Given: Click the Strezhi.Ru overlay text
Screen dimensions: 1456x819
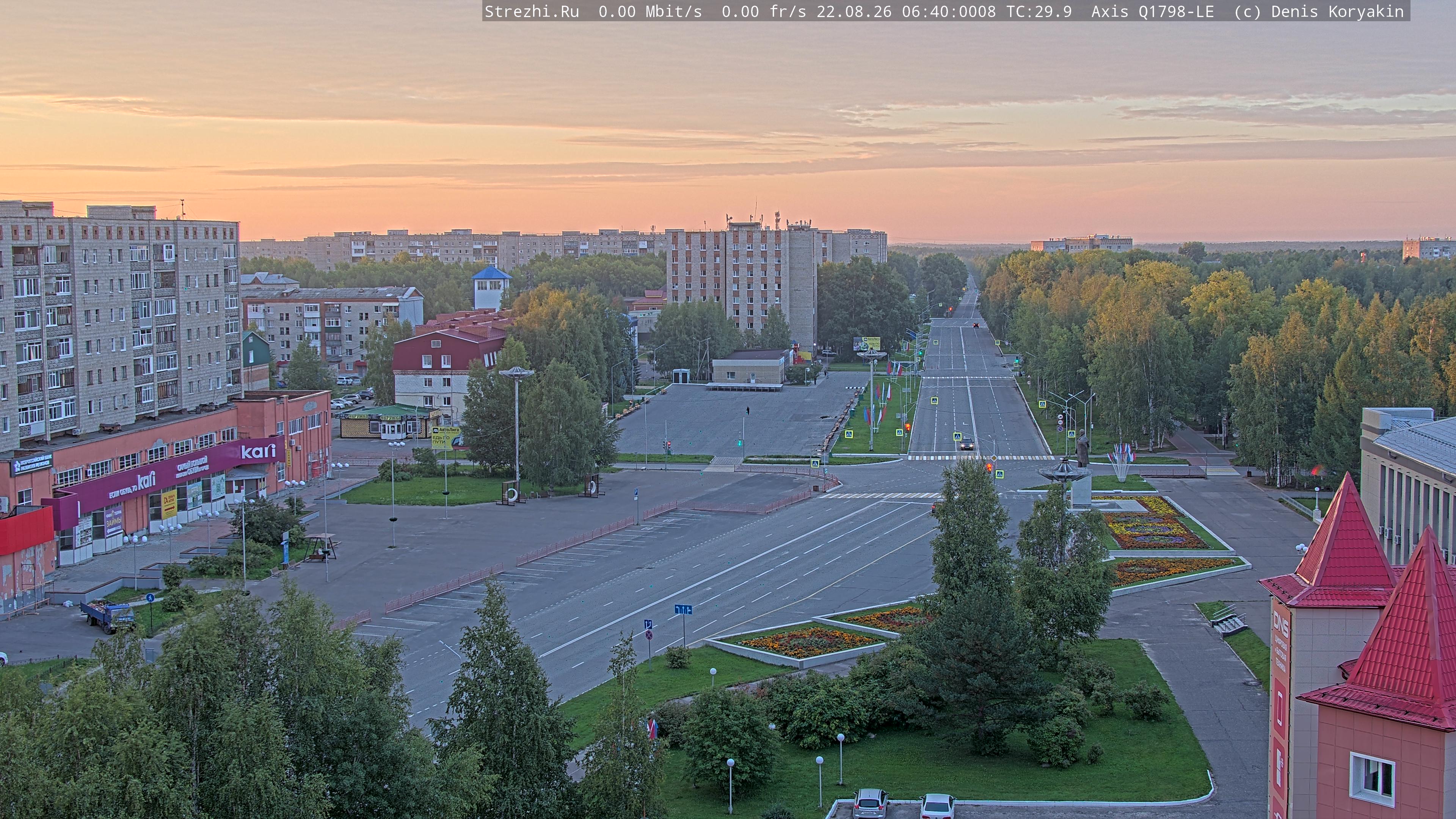Looking at the screenshot, I should [x=532, y=11].
